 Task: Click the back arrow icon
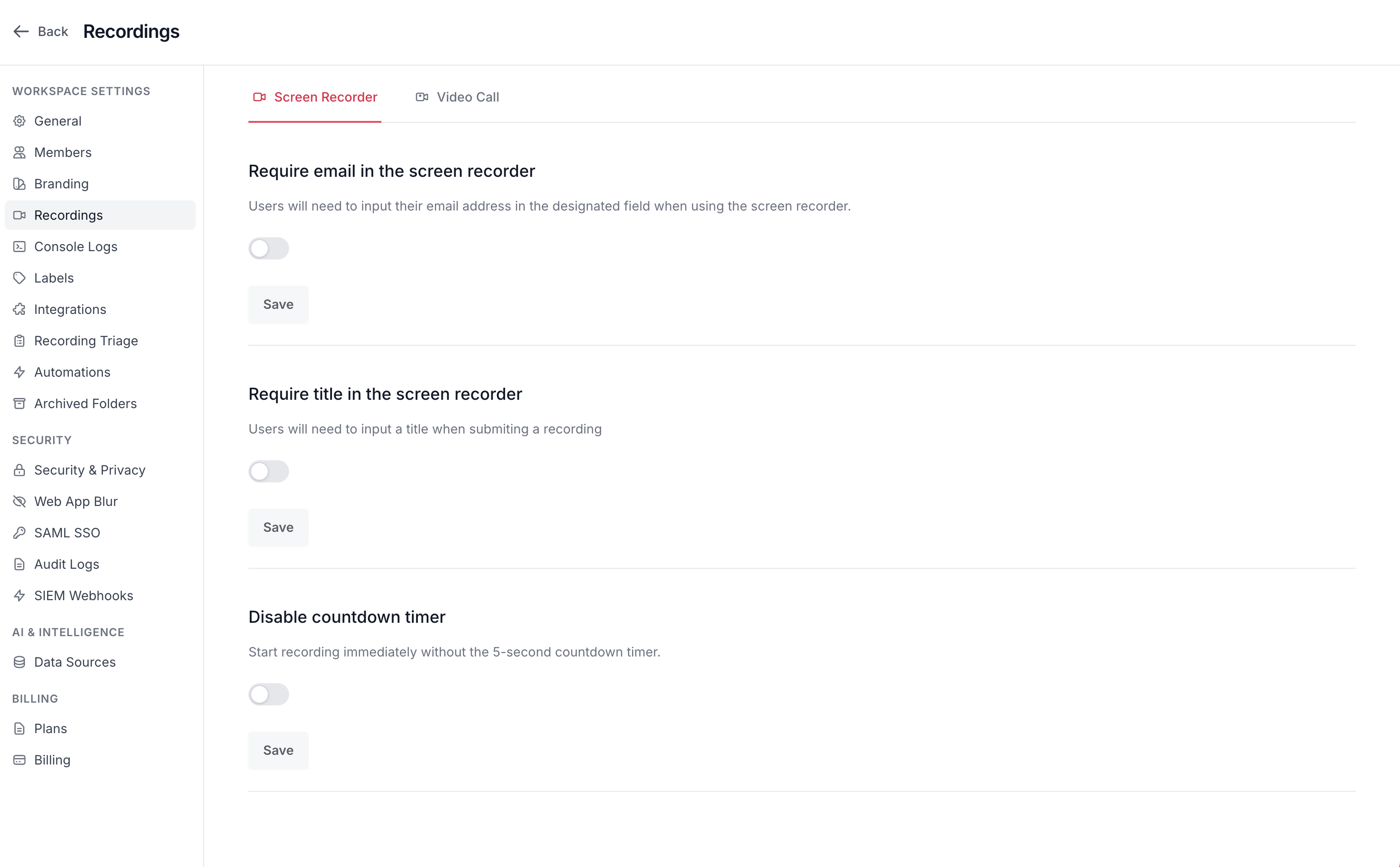tap(21, 31)
